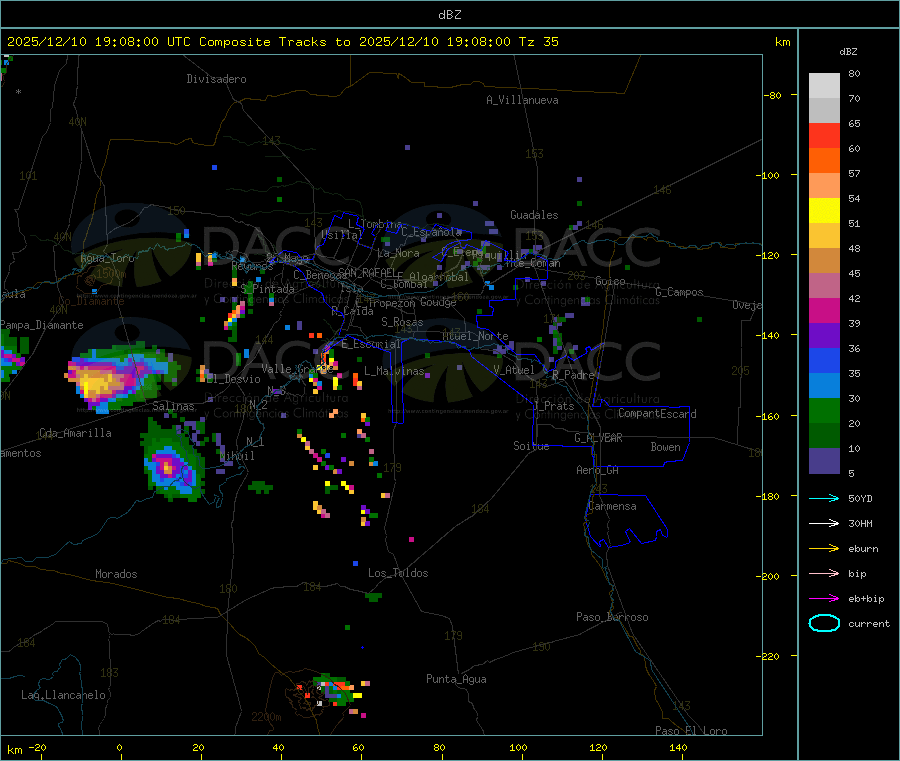Select slate swatch between 10 and 5

(824, 460)
